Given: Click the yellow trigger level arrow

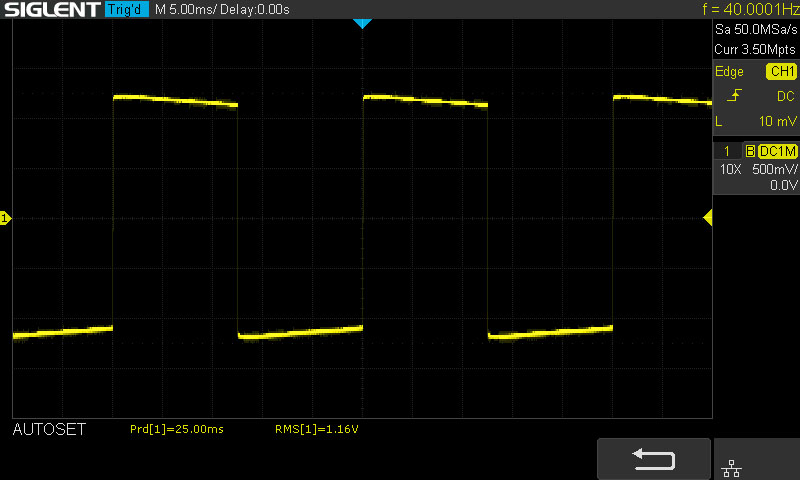Looking at the screenshot, I should 708,218.
